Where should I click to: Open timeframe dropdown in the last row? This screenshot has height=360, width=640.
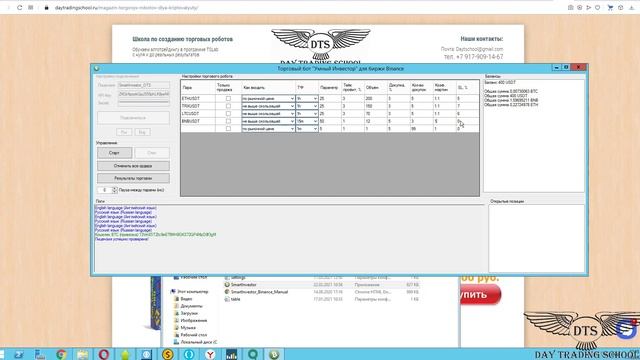307,129
